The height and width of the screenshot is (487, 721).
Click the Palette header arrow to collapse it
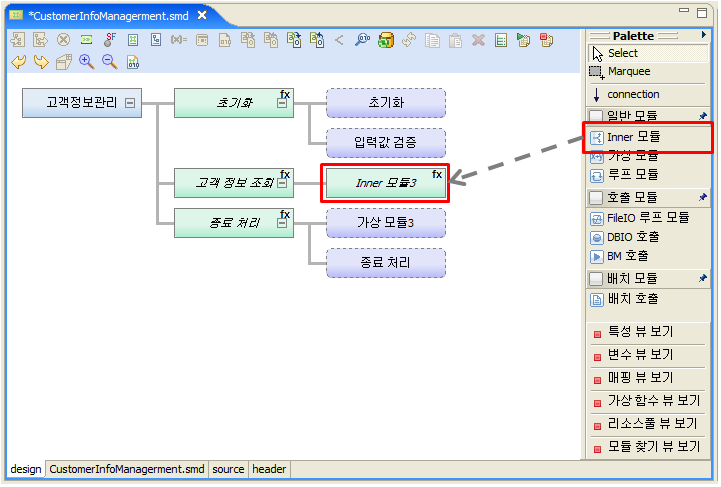(x=704, y=35)
